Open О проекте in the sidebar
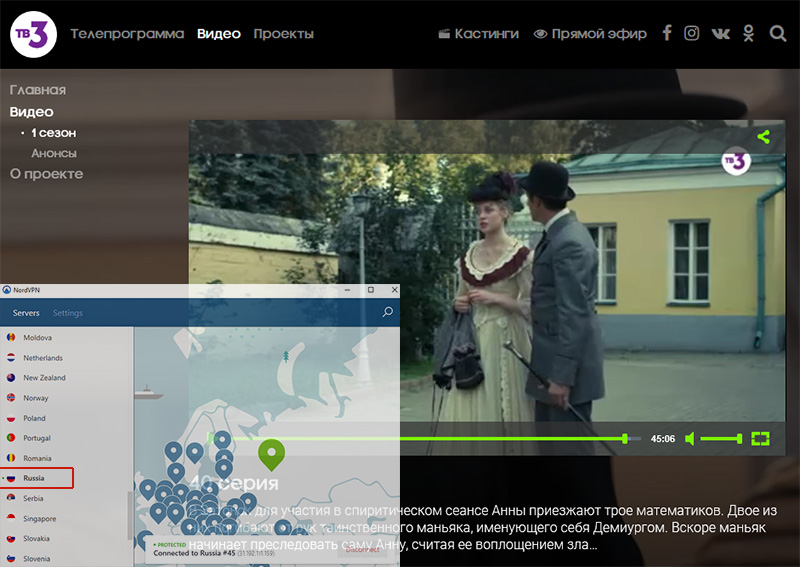This screenshot has width=800, height=567. click(x=46, y=174)
